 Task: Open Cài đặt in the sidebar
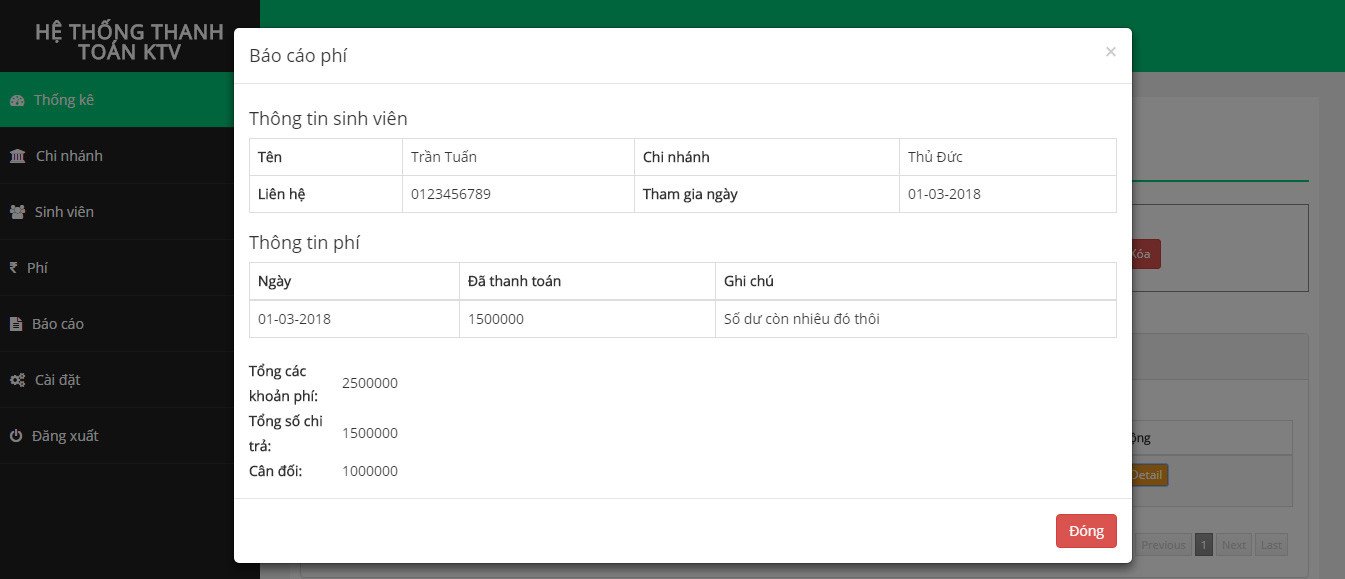pyautogui.click(x=130, y=380)
